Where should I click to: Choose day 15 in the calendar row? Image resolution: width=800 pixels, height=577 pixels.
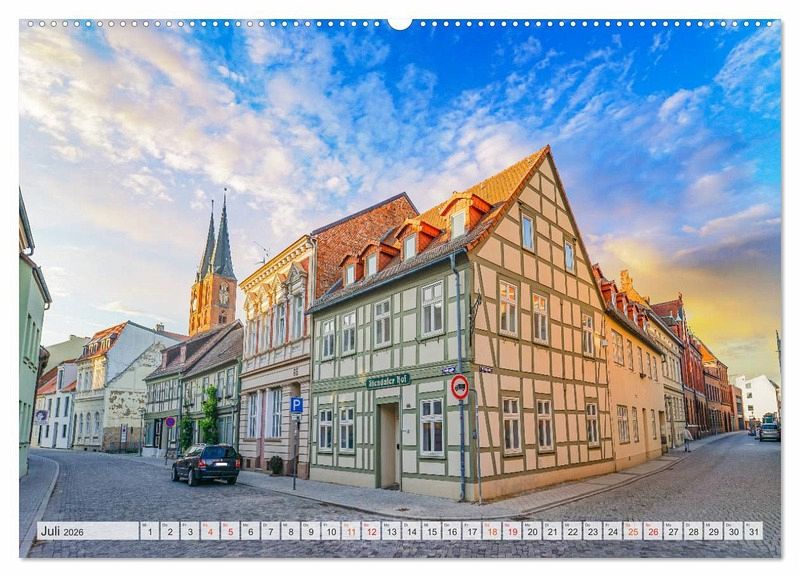click(x=431, y=531)
